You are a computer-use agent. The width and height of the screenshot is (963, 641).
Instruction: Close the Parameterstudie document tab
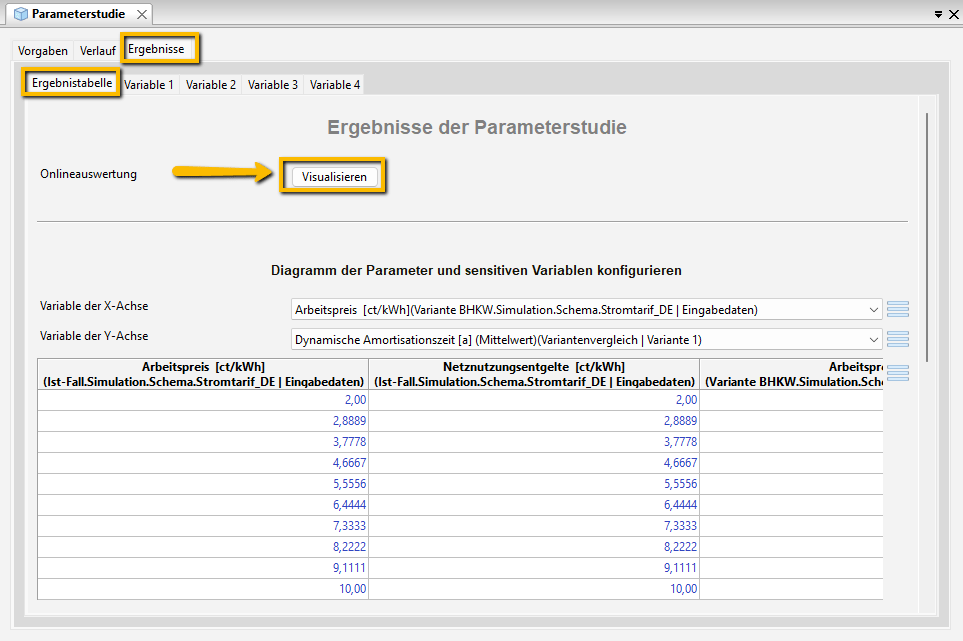coord(141,14)
